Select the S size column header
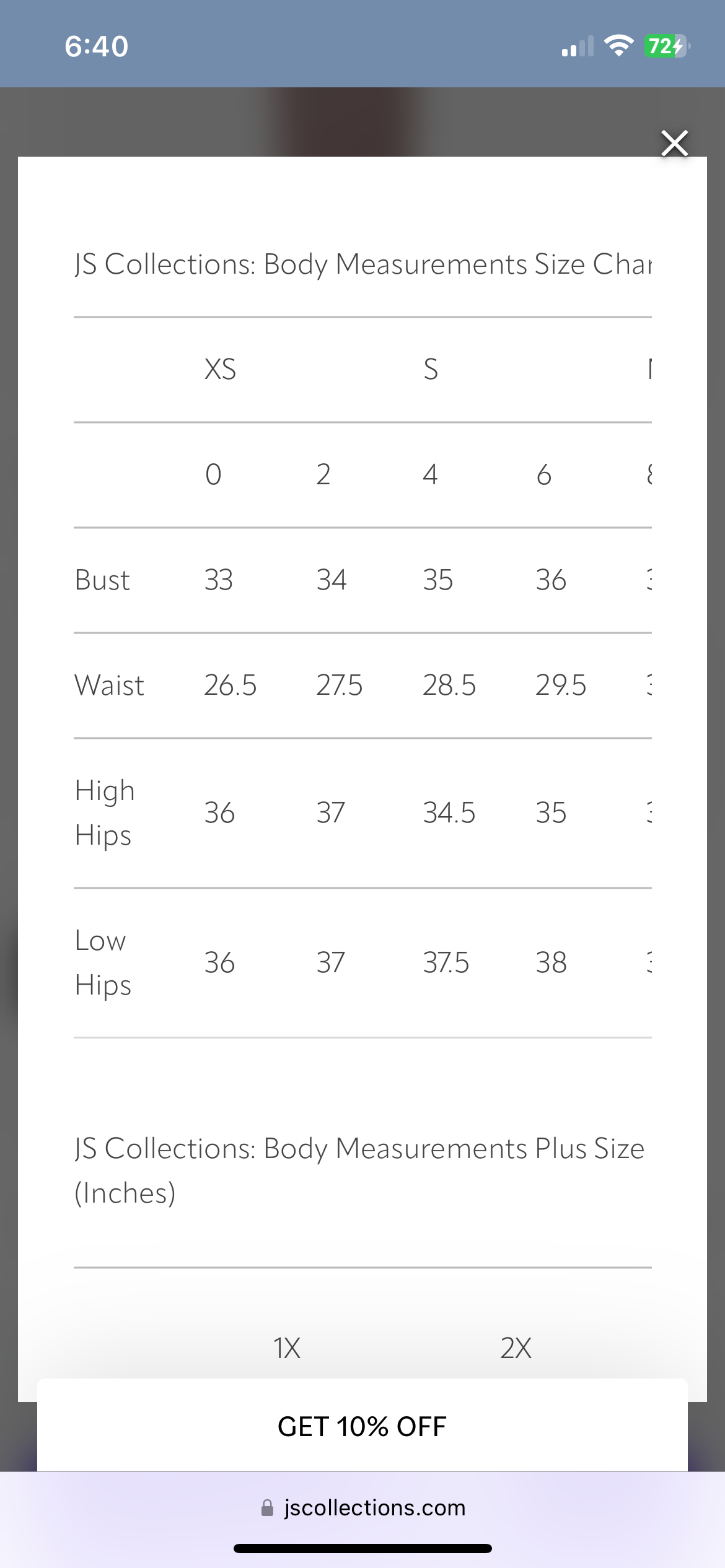The height and width of the screenshot is (1568, 725). coord(431,370)
